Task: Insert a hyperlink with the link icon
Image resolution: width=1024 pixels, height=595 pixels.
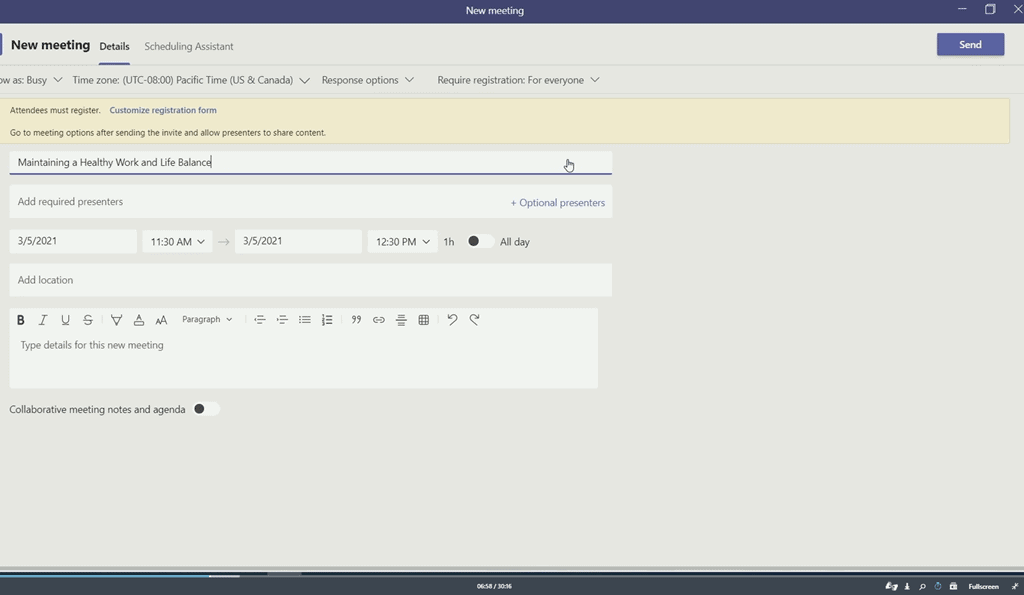Action: [379, 320]
